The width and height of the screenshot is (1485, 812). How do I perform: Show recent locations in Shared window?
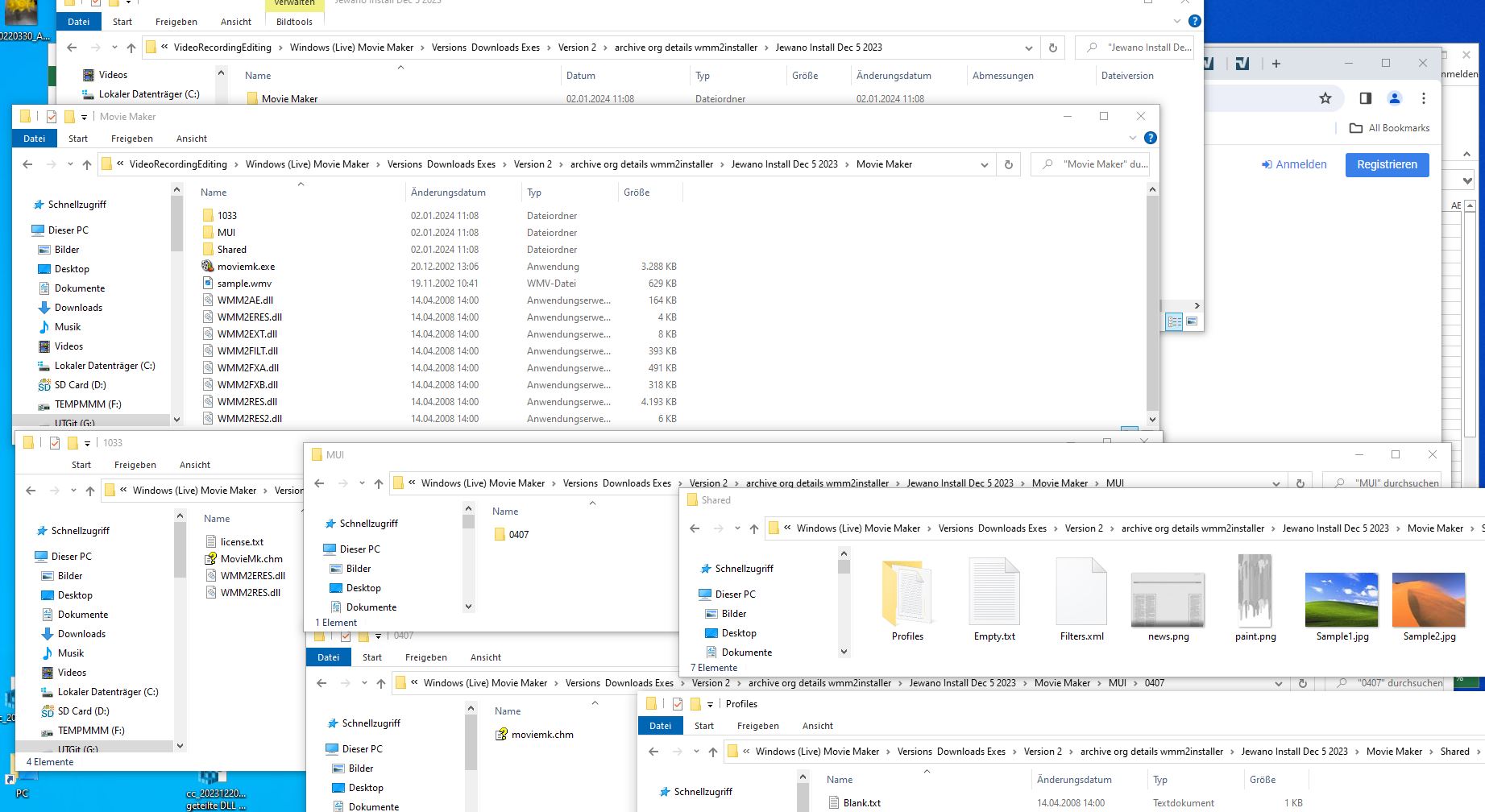tap(737, 528)
